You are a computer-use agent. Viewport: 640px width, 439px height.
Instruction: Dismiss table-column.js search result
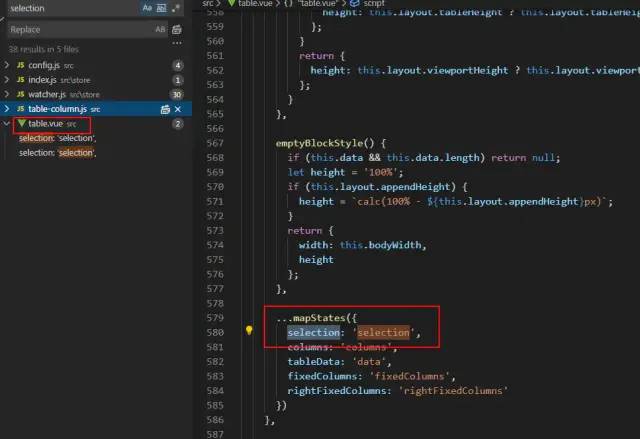click(178, 108)
